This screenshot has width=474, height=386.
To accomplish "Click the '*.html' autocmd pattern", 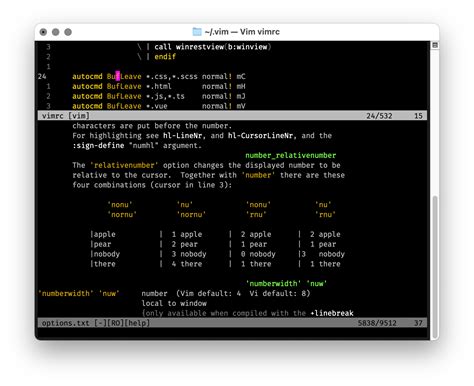I will (159, 86).
